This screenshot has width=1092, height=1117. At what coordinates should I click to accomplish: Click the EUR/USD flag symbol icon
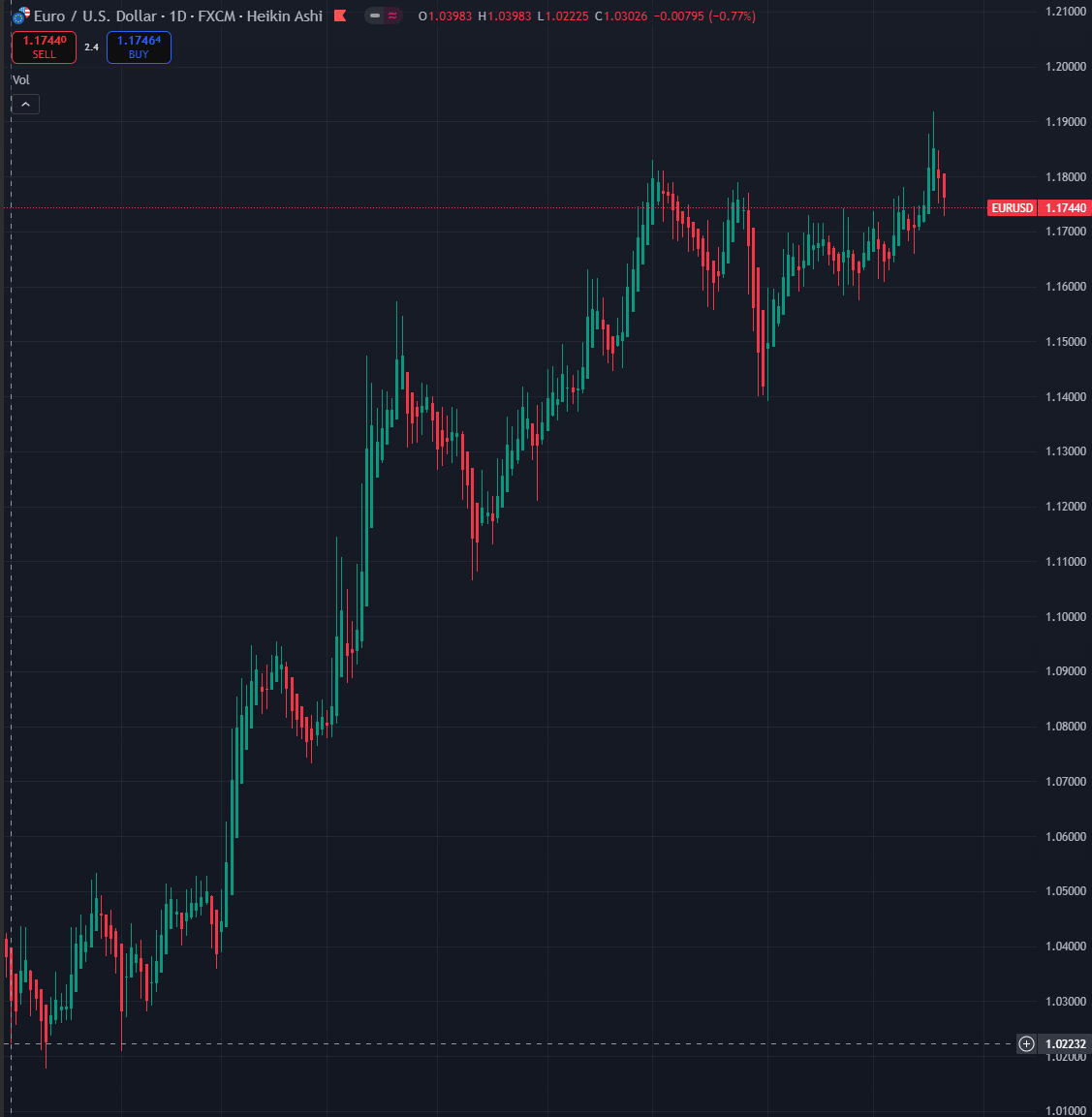20,16
